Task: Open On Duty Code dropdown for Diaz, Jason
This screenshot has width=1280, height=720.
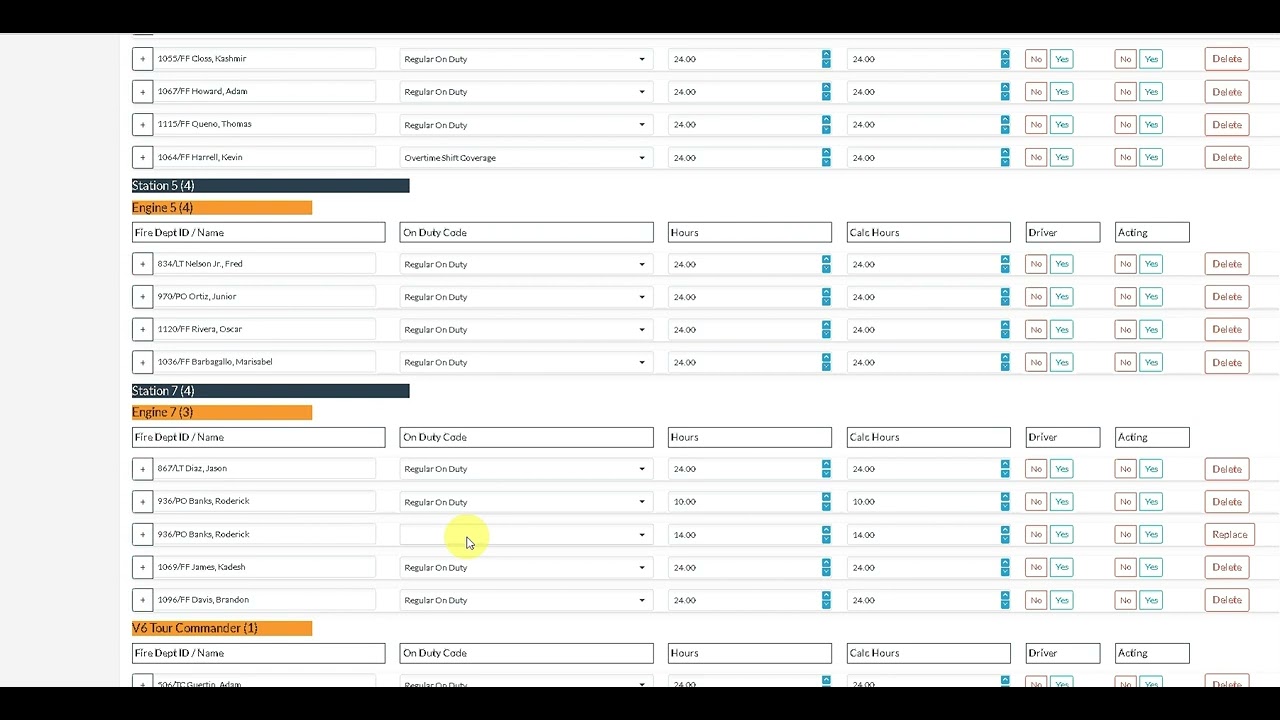Action: (526, 469)
